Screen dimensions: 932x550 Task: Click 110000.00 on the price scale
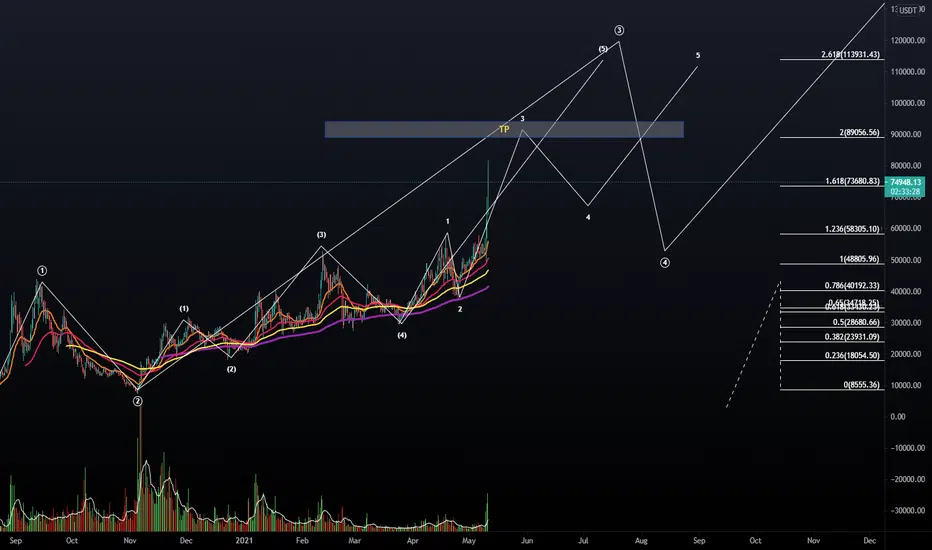click(x=908, y=72)
